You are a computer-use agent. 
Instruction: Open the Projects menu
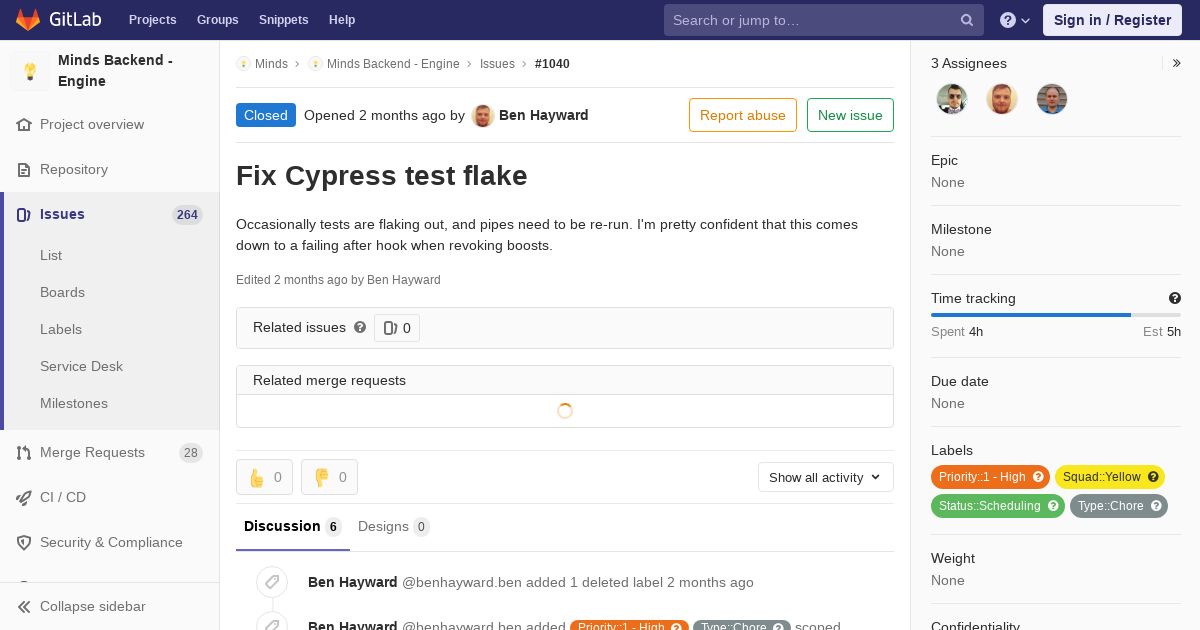point(152,20)
